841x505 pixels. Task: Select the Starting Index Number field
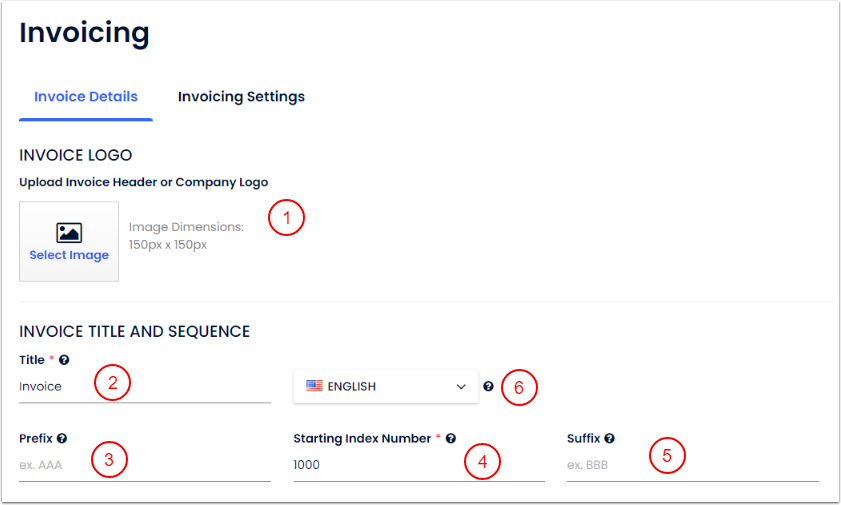coord(418,465)
